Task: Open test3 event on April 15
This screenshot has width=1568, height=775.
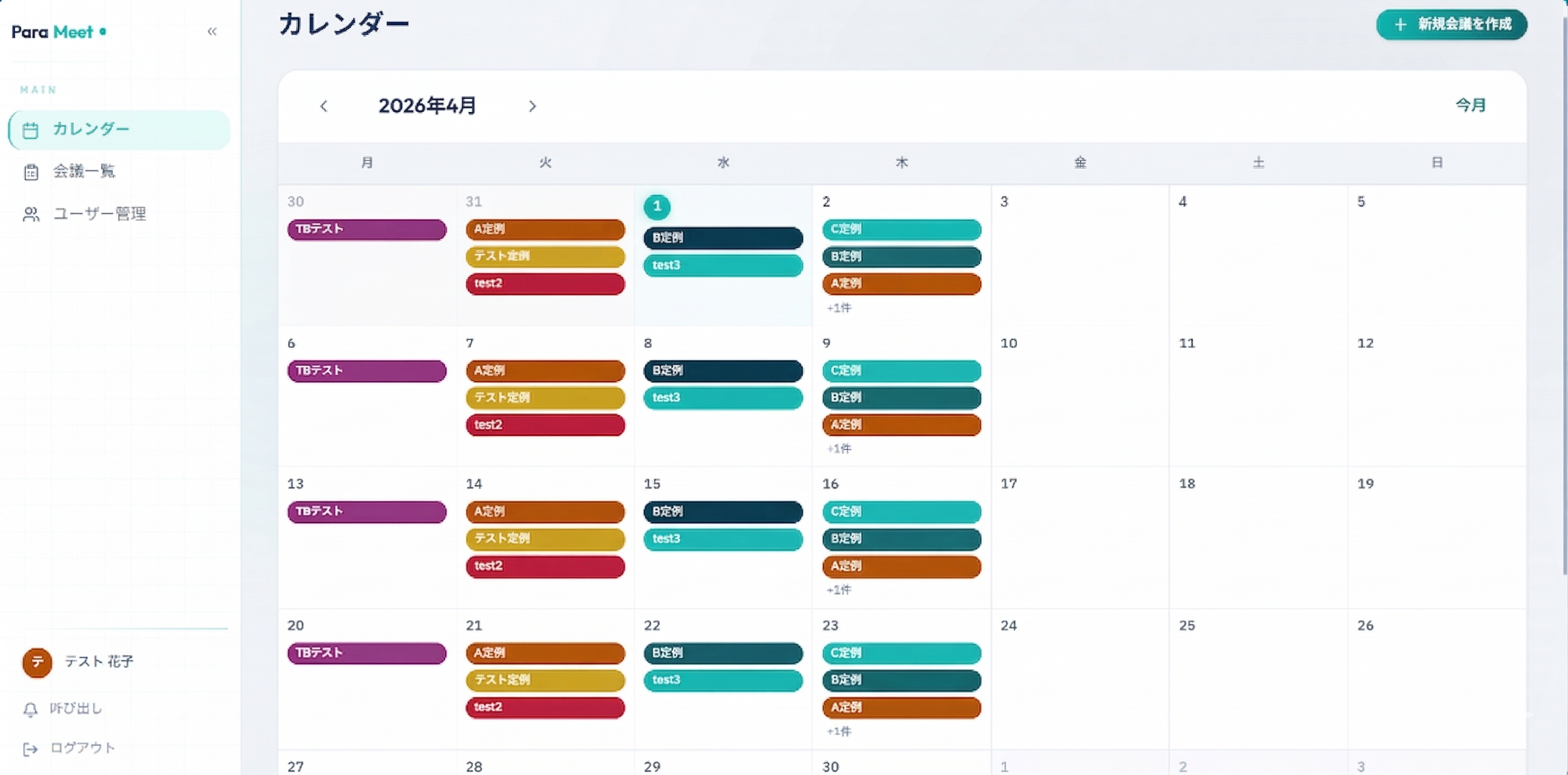Action: [723, 539]
